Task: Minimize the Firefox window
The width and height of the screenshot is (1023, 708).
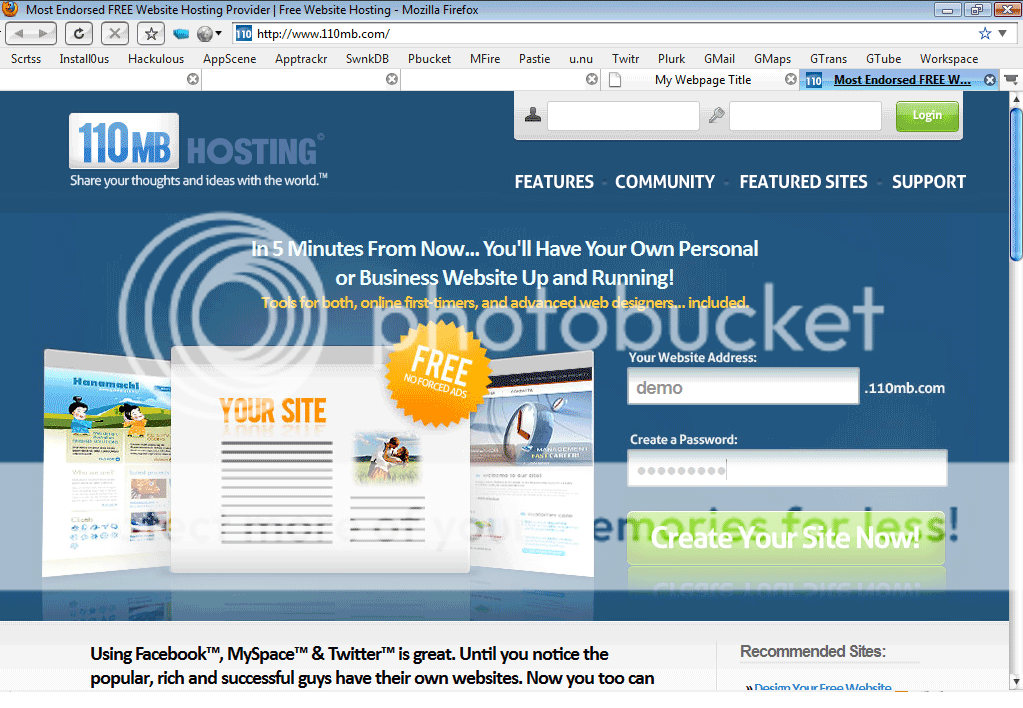Action: (x=947, y=10)
